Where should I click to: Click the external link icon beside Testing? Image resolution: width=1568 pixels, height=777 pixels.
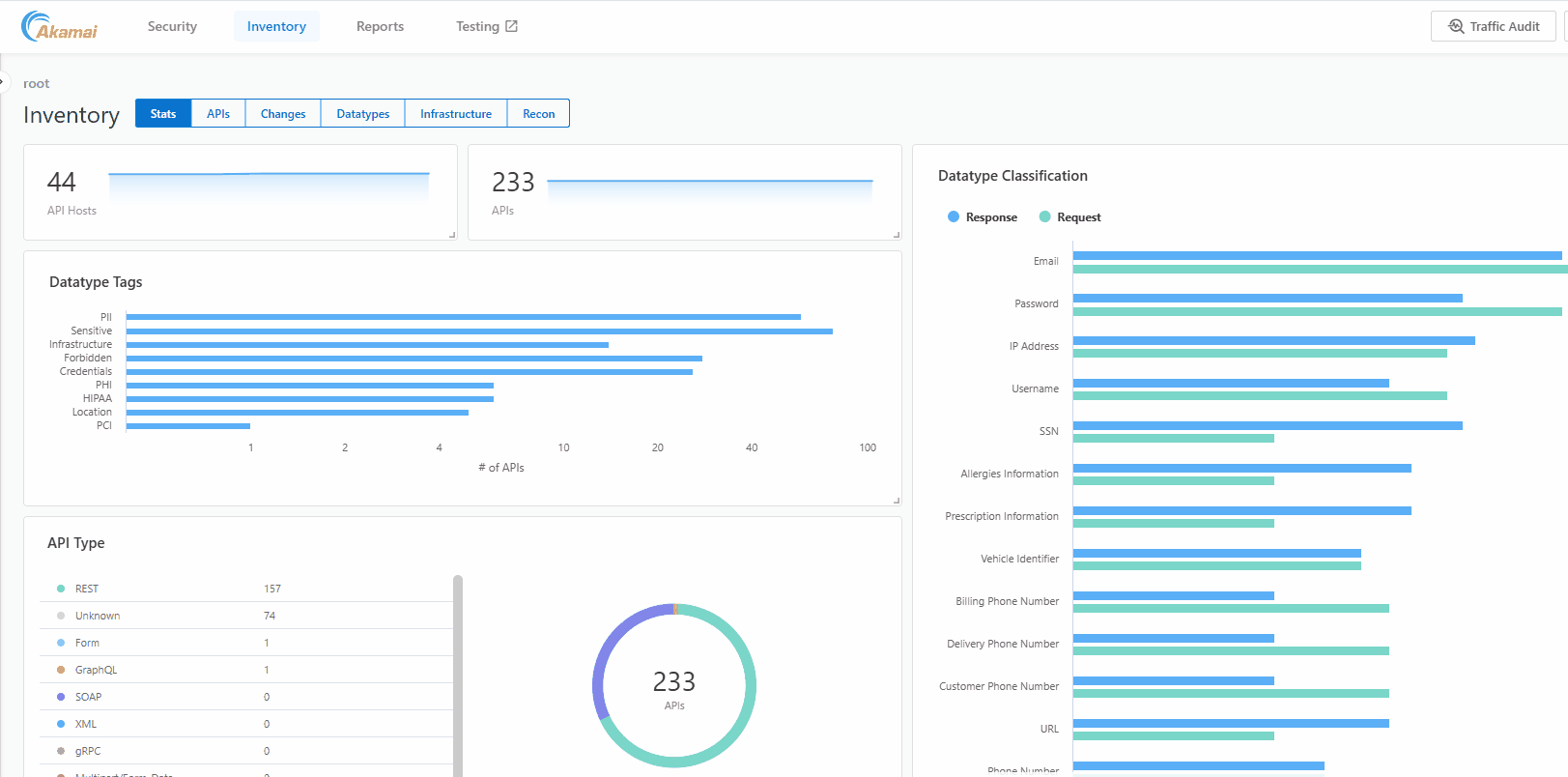click(512, 26)
